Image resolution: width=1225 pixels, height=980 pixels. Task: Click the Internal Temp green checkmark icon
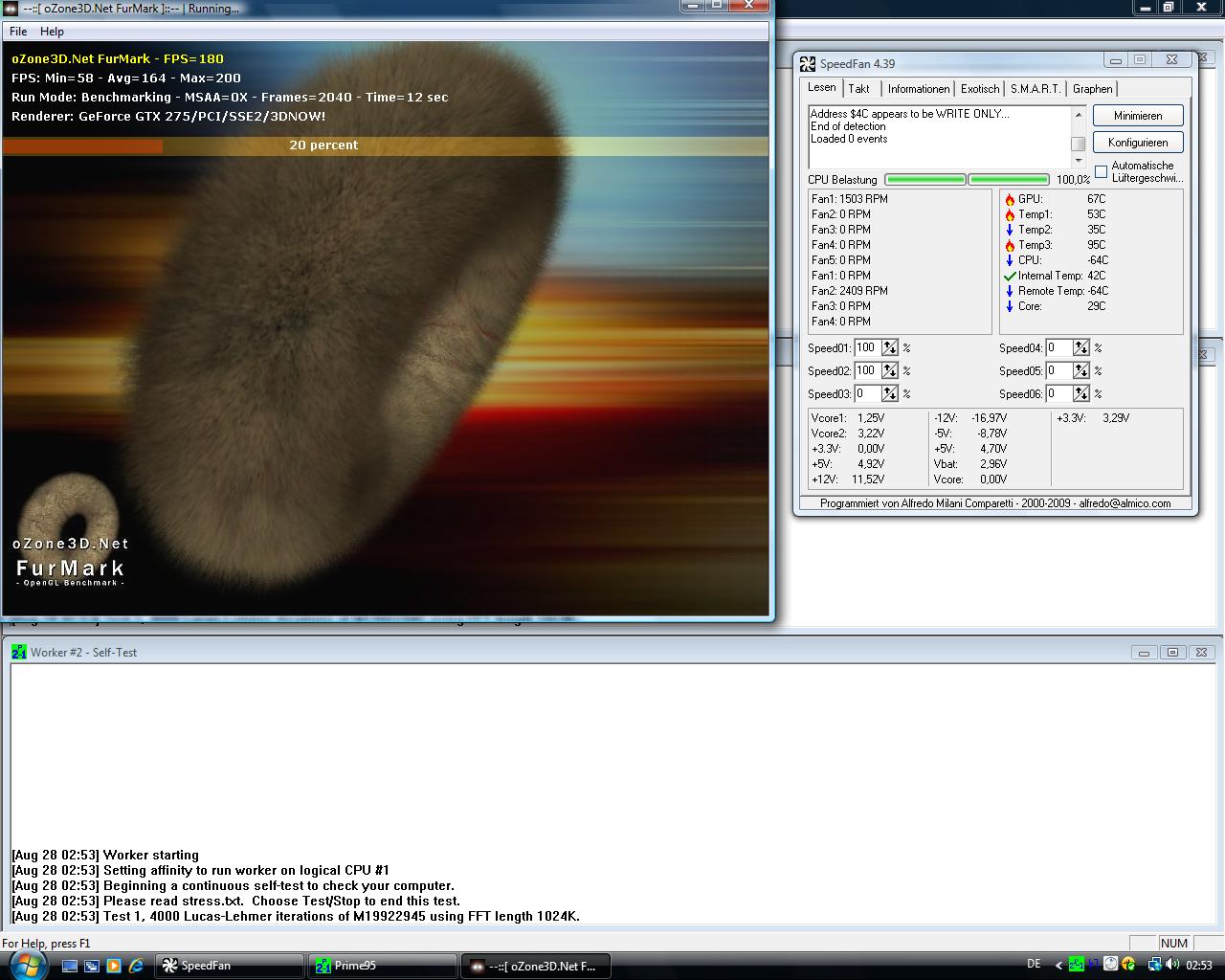click(1010, 276)
